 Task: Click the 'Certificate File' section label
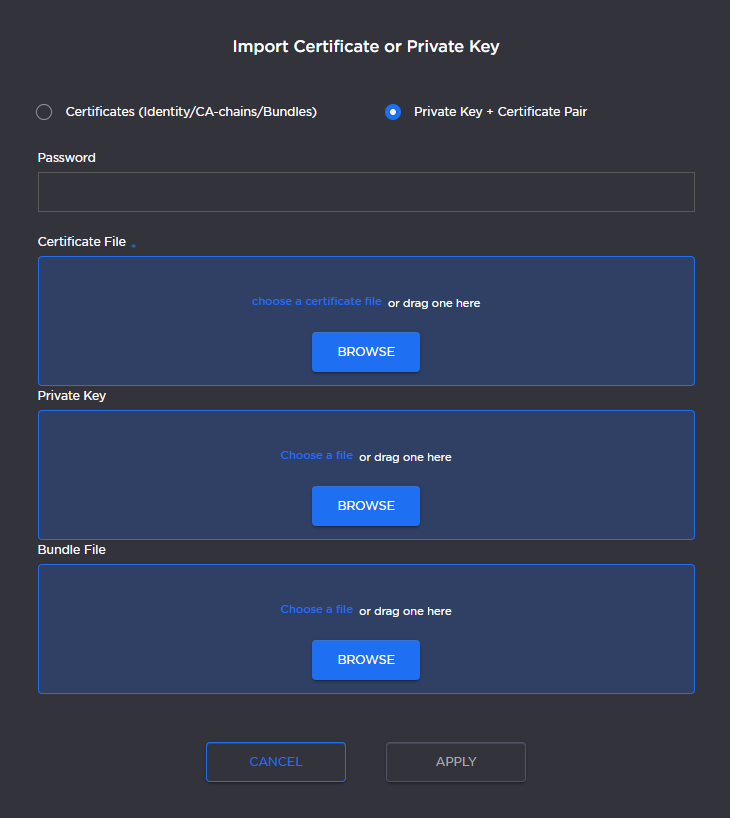tap(81, 241)
